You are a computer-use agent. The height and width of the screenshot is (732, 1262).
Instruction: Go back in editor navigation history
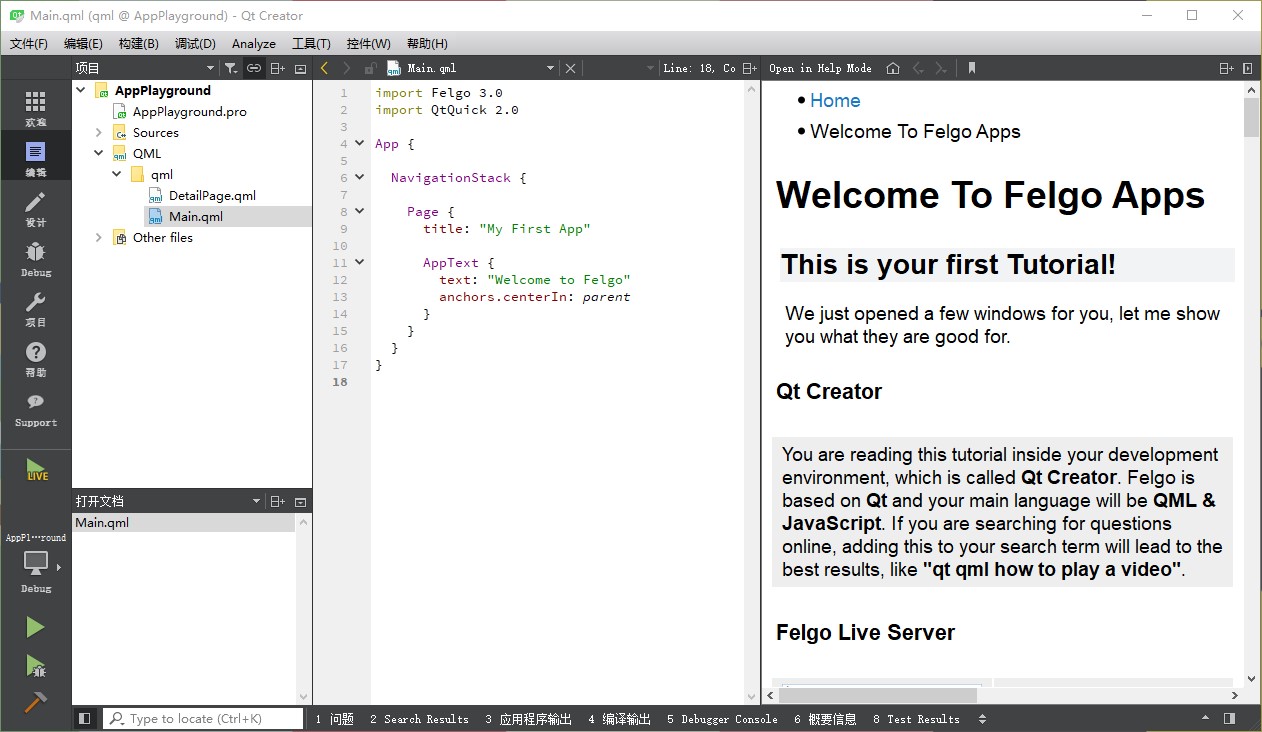pyautogui.click(x=324, y=68)
